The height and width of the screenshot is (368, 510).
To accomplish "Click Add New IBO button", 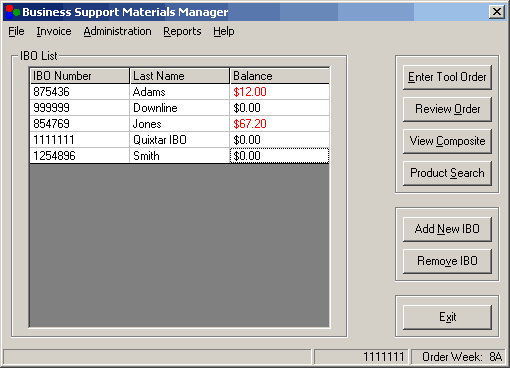I will pos(447,229).
